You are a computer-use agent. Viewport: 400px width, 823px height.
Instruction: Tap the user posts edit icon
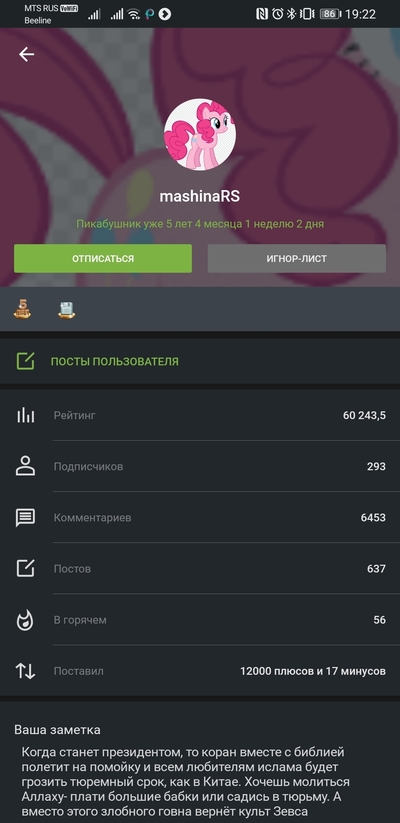pyautogui.click(x=25, y=361)
